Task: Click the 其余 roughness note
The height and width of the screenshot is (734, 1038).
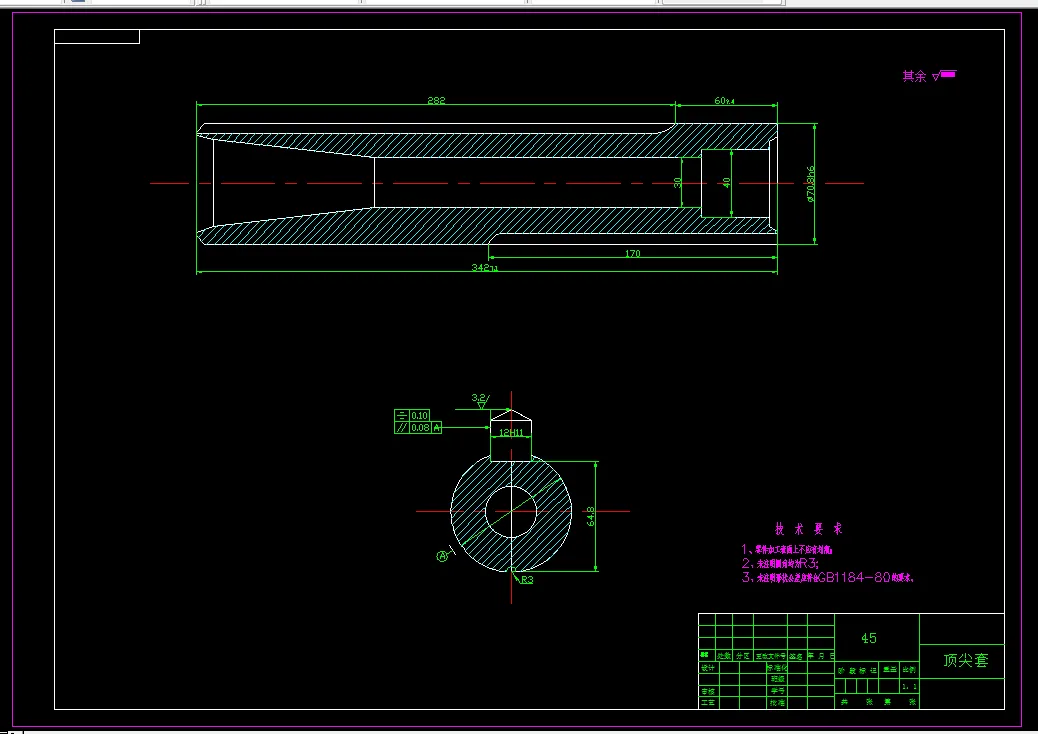Action: (914, 76)
